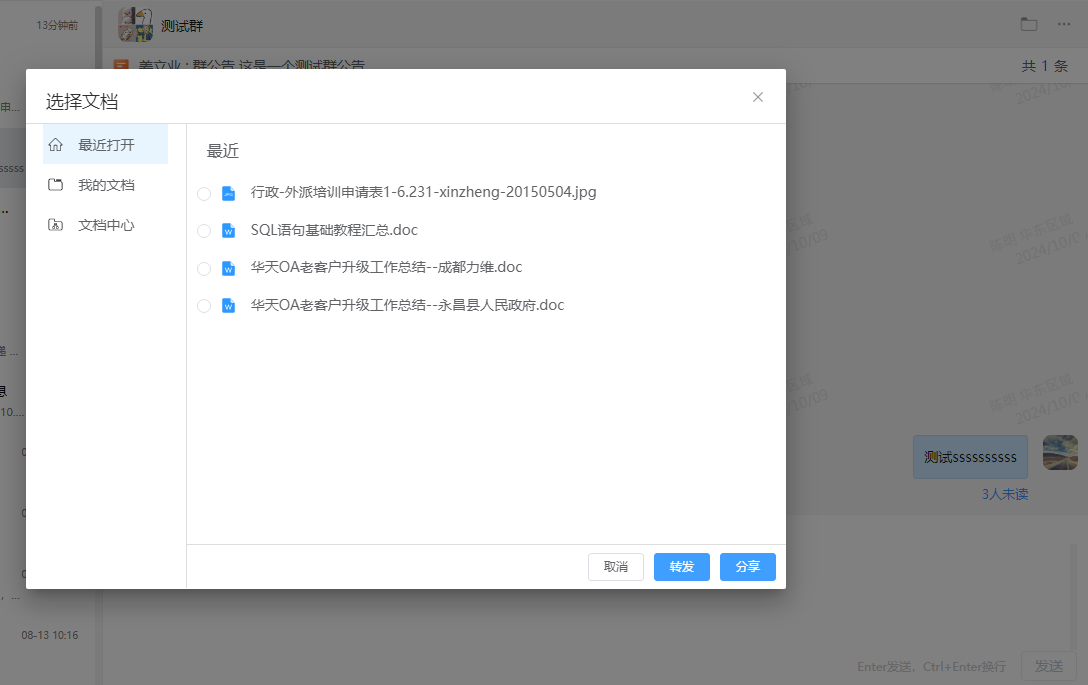
Task: Select radio button for the xinzheng-20150504.jpg file
Action: pos(204,194)
